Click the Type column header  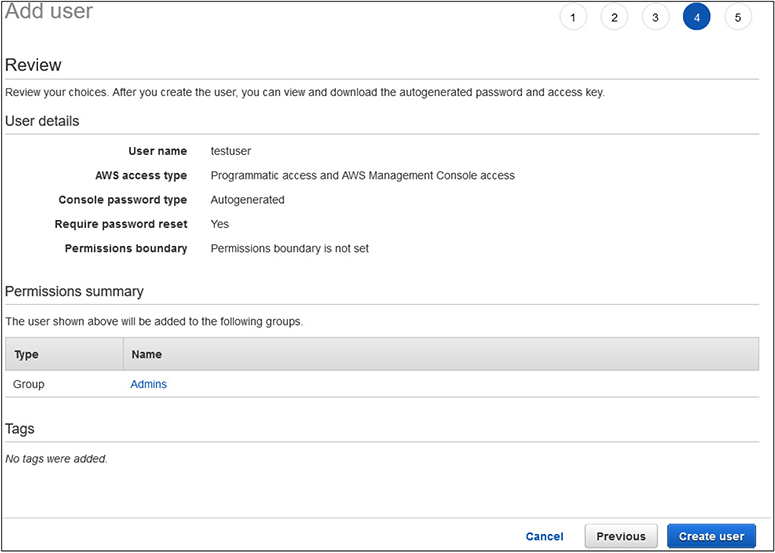pyautogui.click(x=26, y=354)
